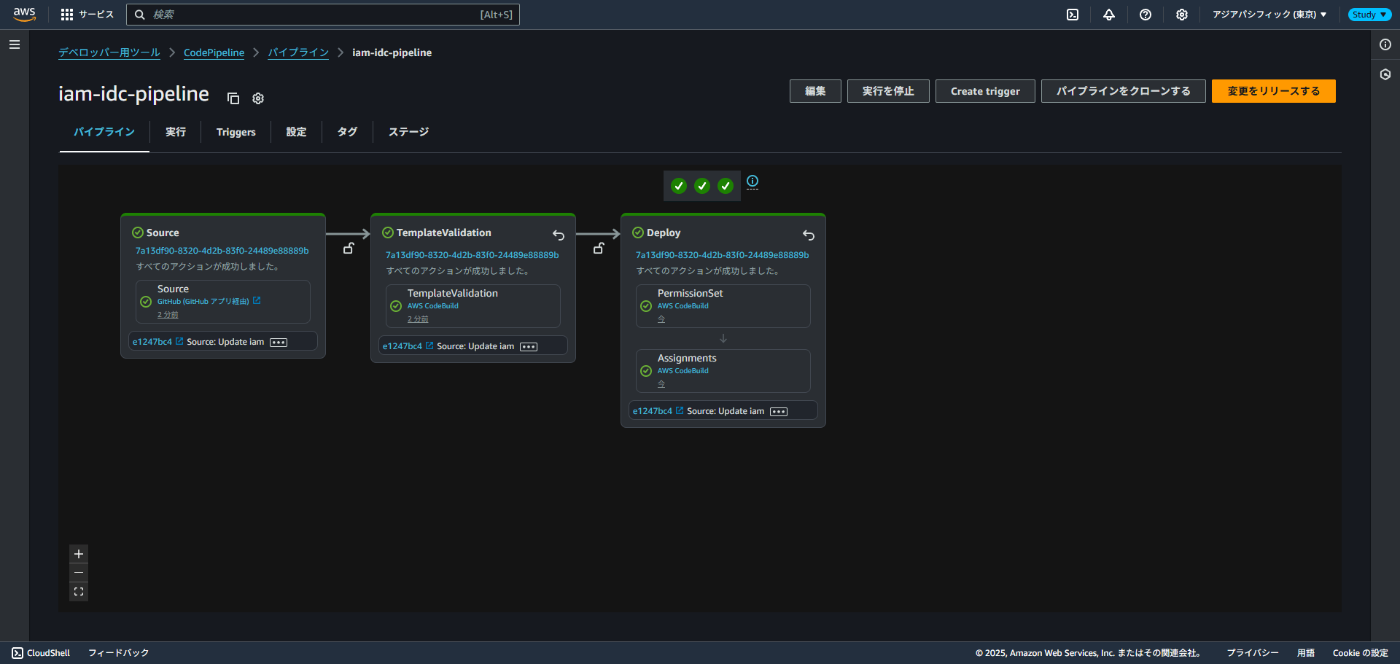Open the help question mark icon
Screen dimensions: 1400x664
tap(1145, 15)
